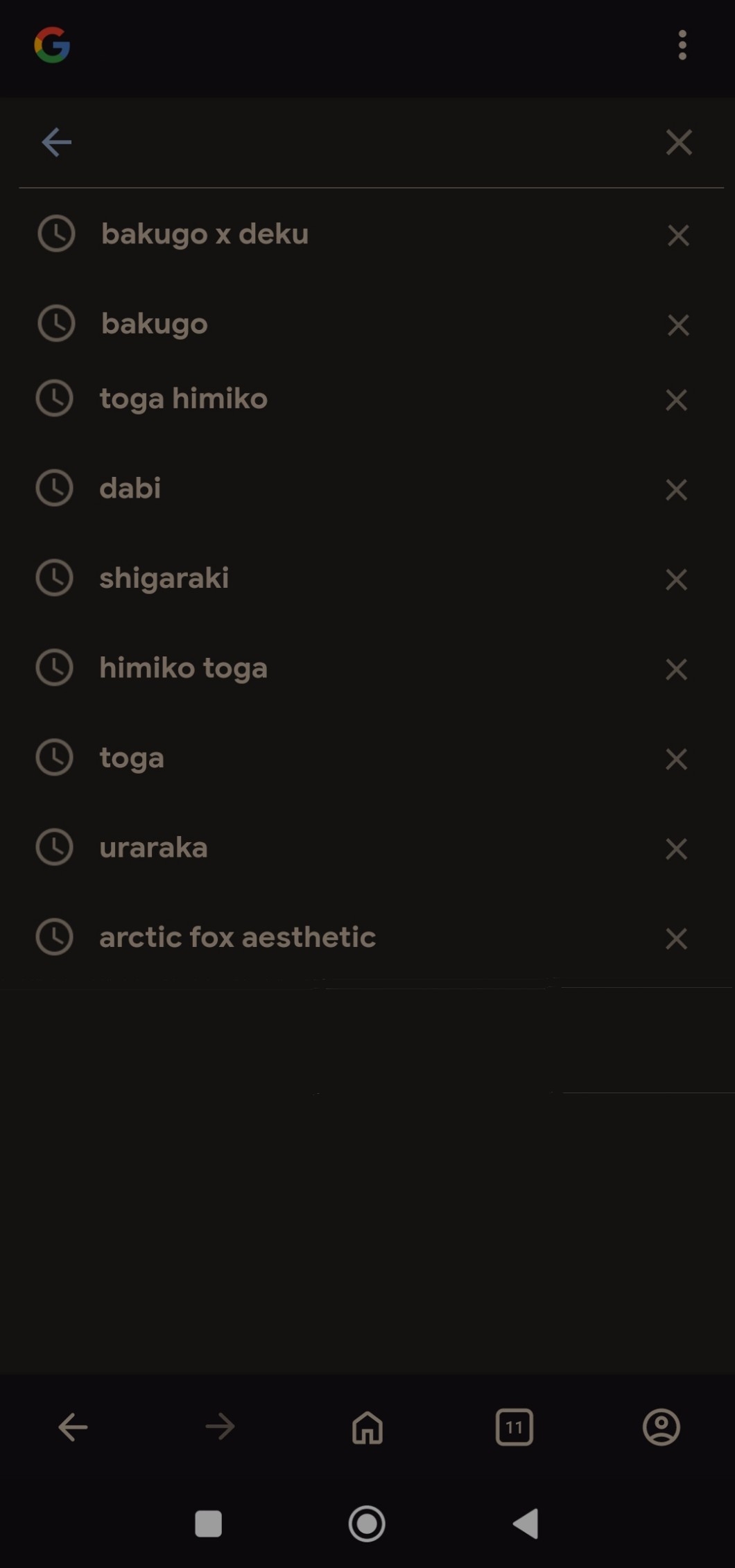This screenshot has height=1568, width=735.
Task: Remove "bakugo x deku" from search history
Action: 678,235
